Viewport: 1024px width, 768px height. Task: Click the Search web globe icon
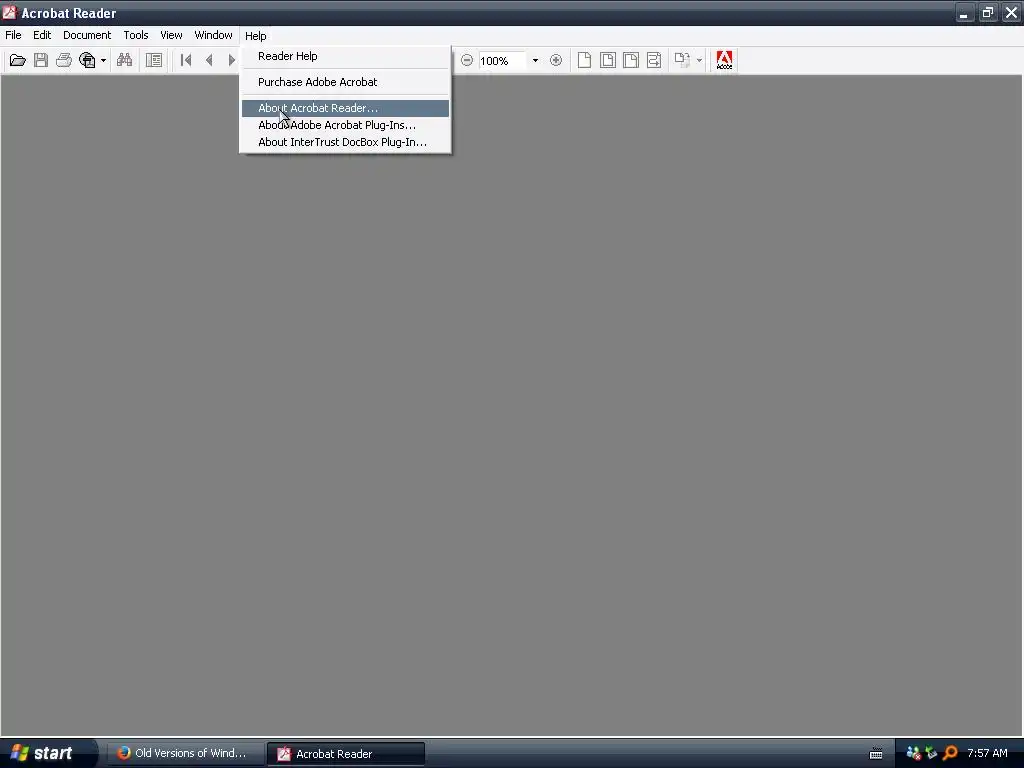click(87, 61)
